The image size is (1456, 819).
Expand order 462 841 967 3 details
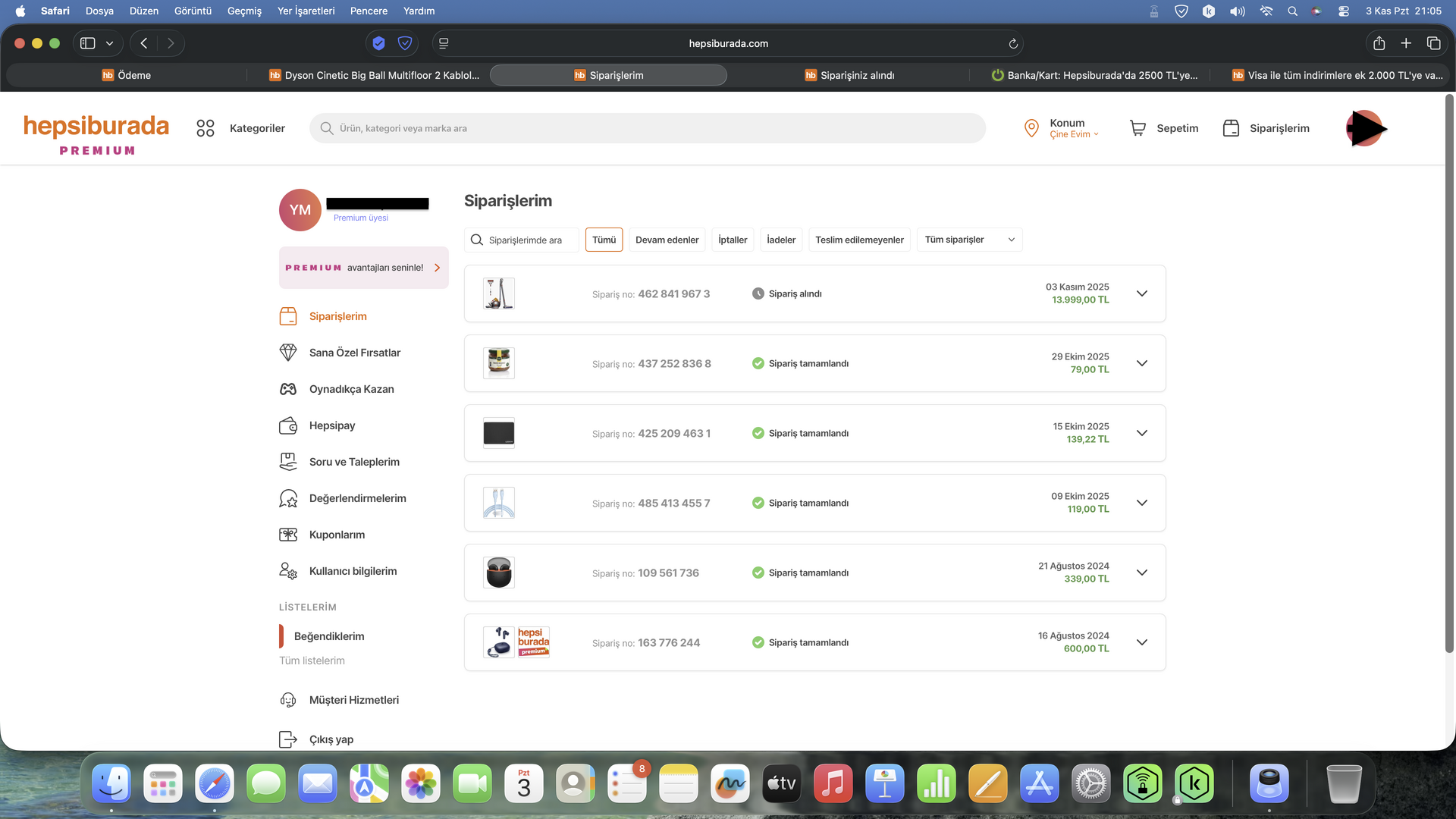pos(1141,293)
